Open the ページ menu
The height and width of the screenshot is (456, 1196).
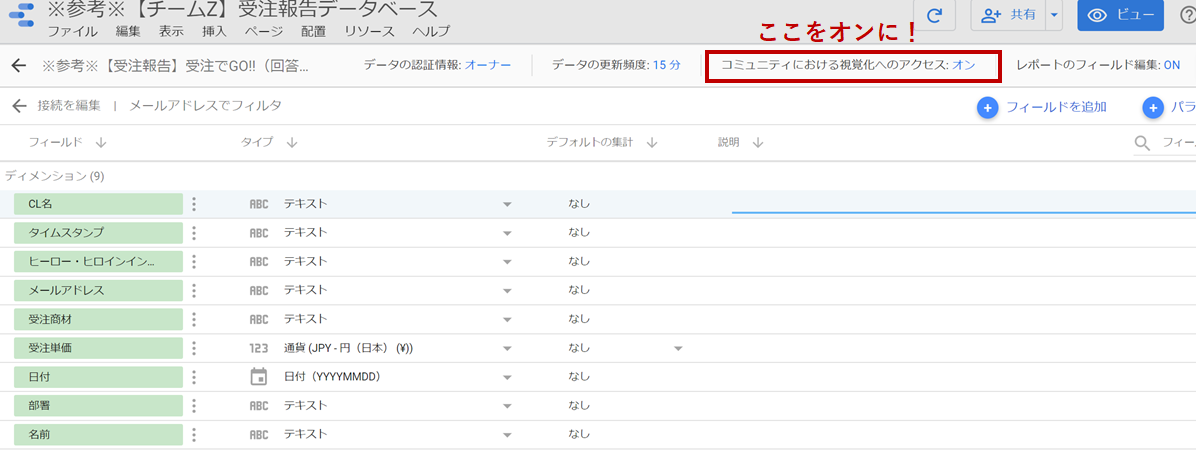(x=264, y=32)
